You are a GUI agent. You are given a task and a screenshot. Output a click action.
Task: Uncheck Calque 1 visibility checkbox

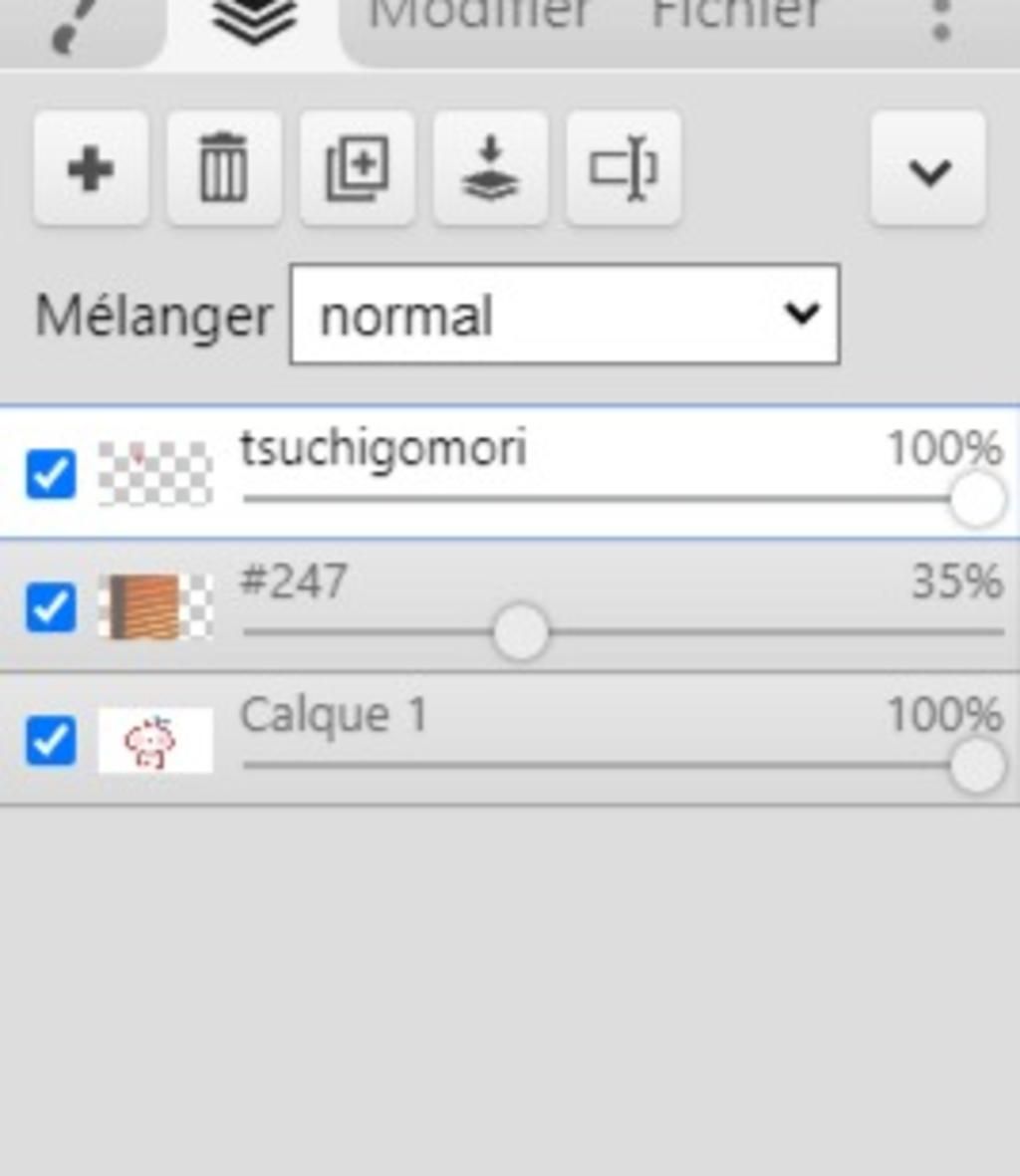pos(50,741)
